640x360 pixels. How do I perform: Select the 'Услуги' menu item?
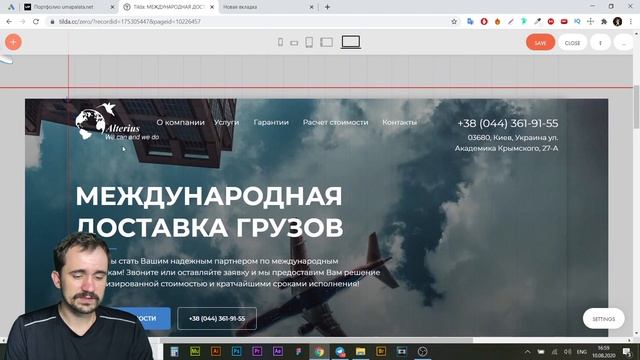[x=227, y=122]
